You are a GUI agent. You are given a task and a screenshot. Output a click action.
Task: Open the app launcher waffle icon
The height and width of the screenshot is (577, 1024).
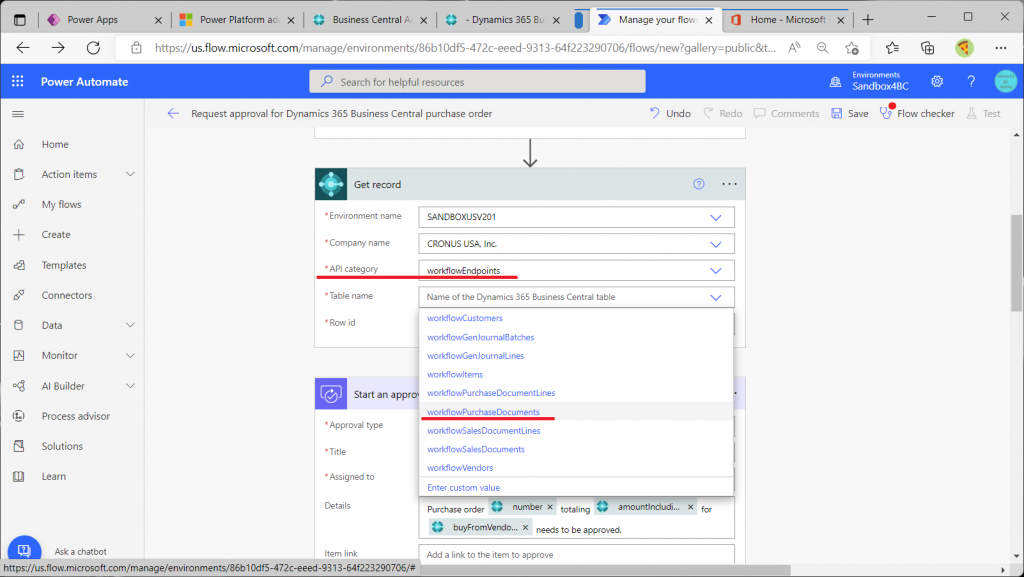tap(18, 82)
